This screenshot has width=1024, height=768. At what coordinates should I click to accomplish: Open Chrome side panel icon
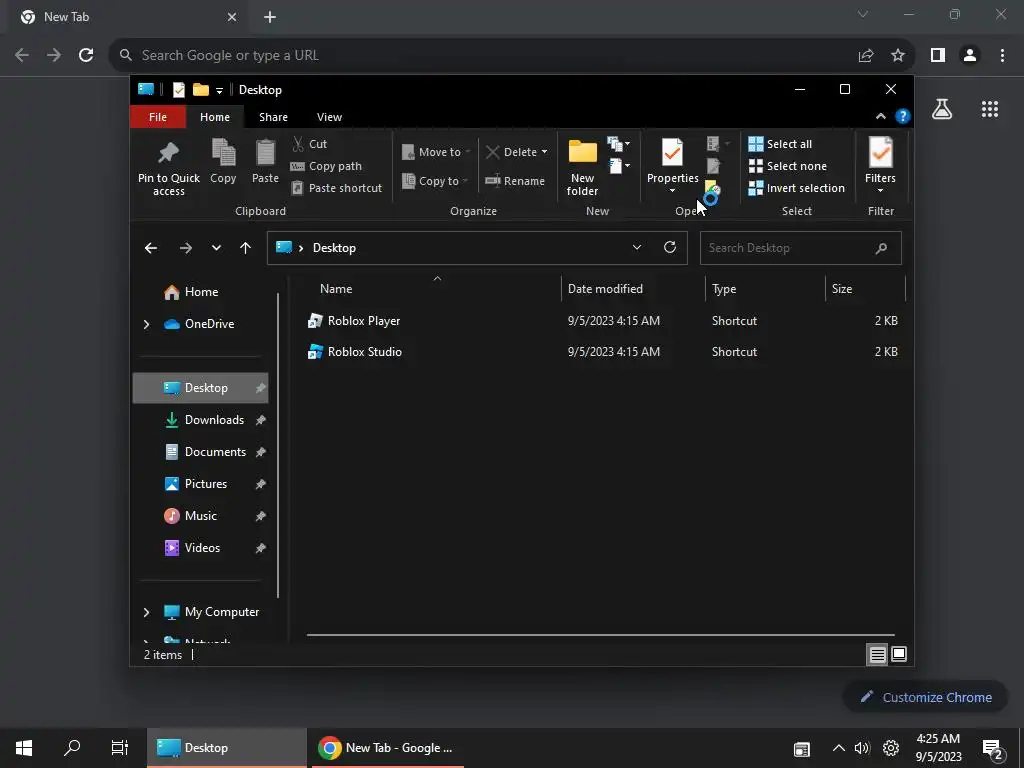[x=938, y=56]
